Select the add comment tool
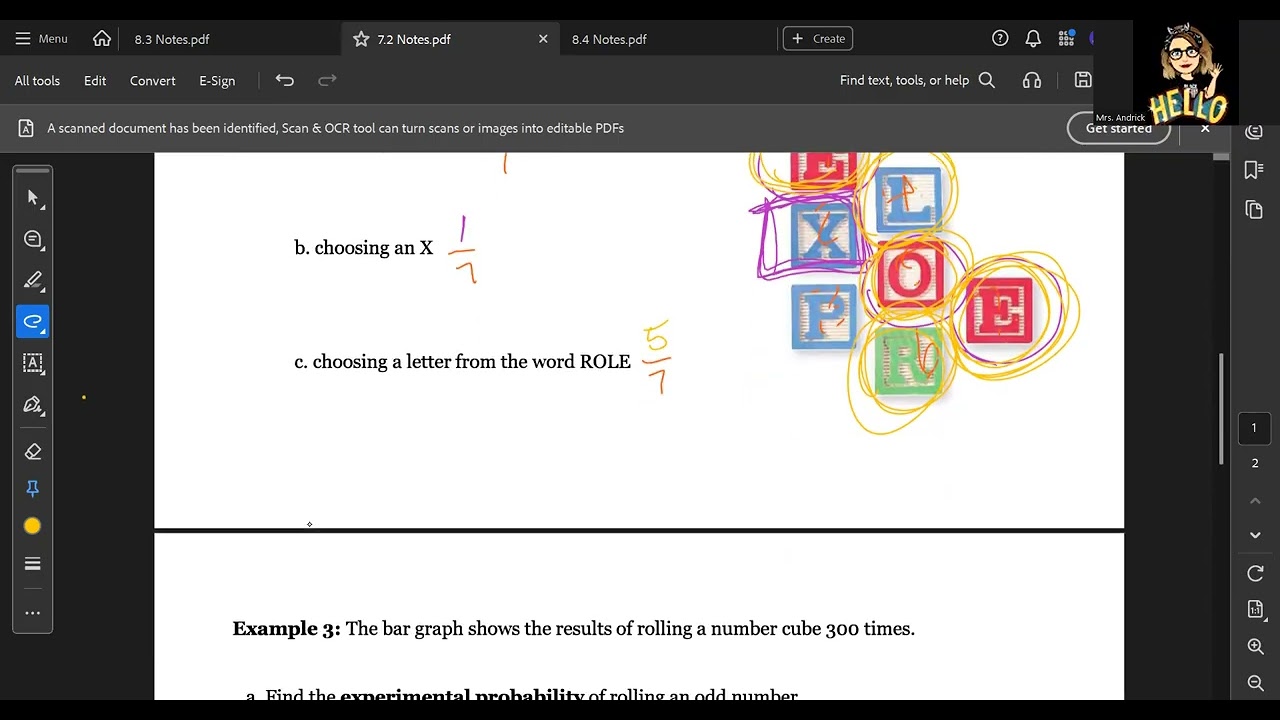The image size is (1280, 720). point(33,239)
